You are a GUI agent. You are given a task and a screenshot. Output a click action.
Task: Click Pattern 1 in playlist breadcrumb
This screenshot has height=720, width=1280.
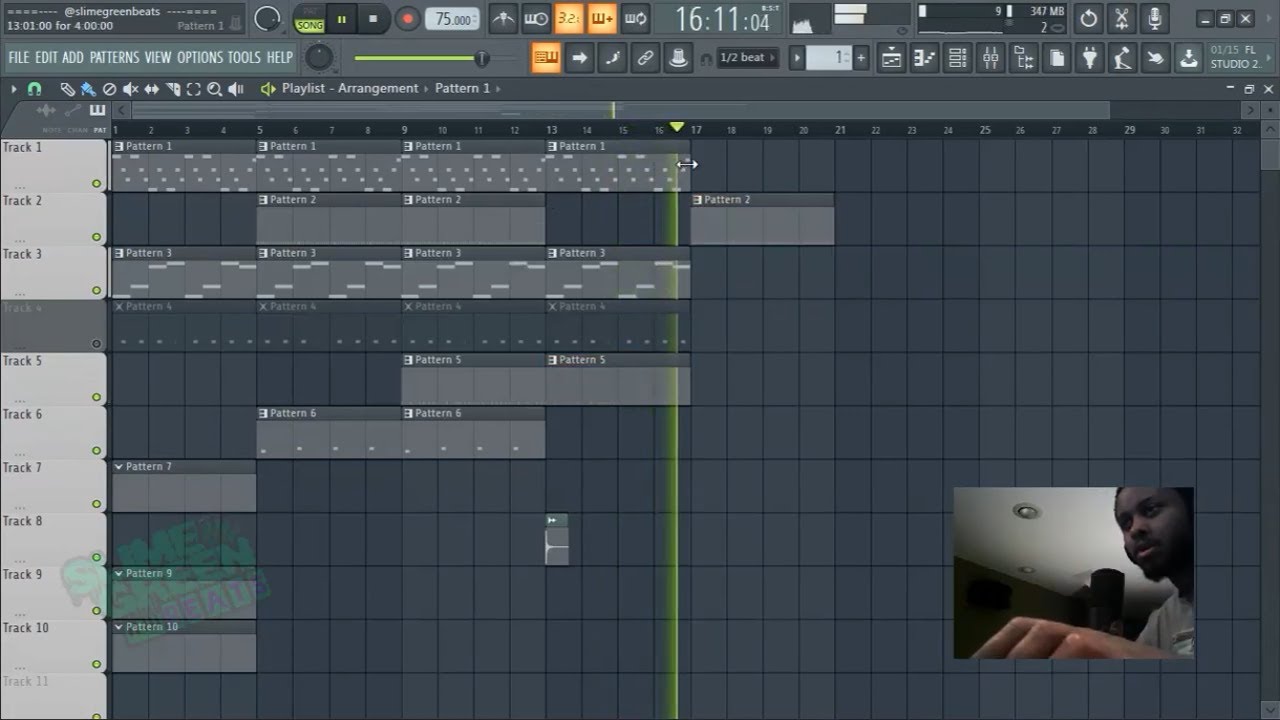462,88
